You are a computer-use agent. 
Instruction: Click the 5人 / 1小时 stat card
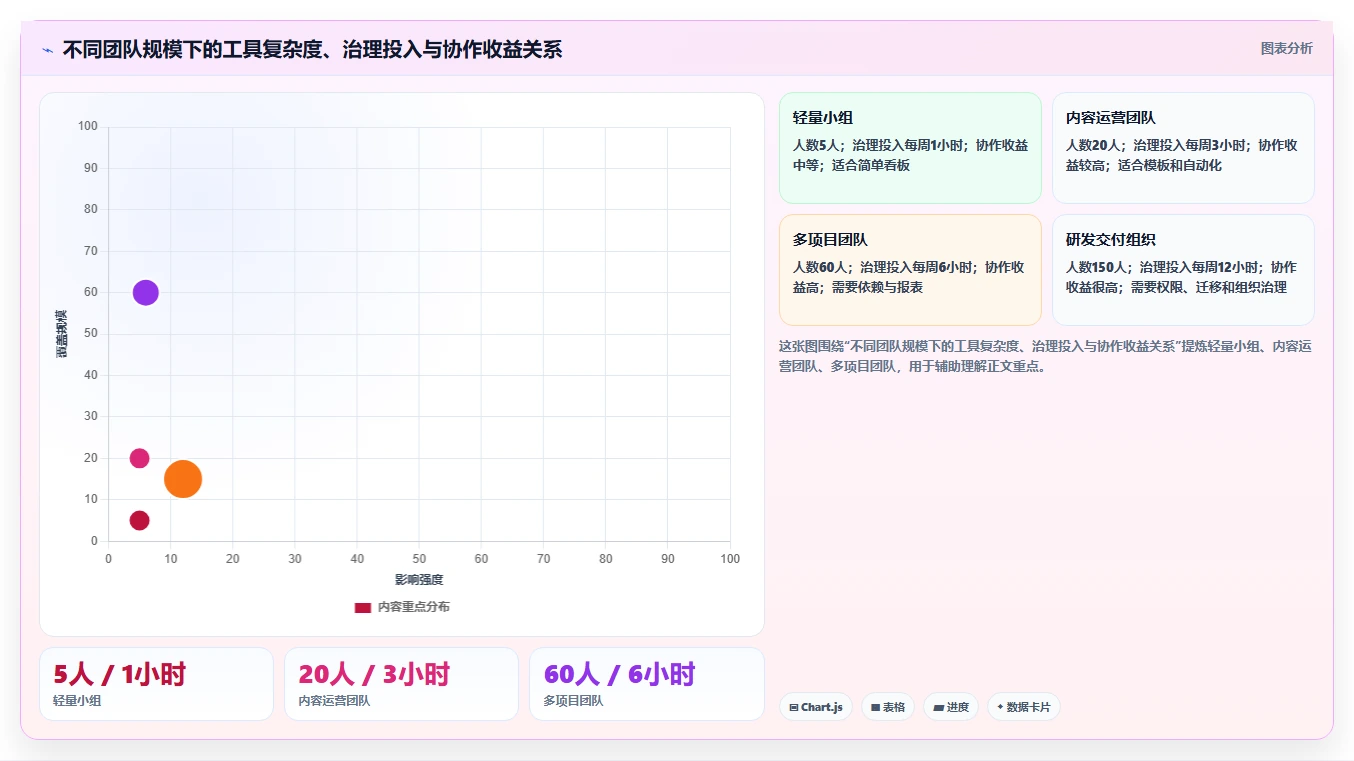tap(156, 684)
